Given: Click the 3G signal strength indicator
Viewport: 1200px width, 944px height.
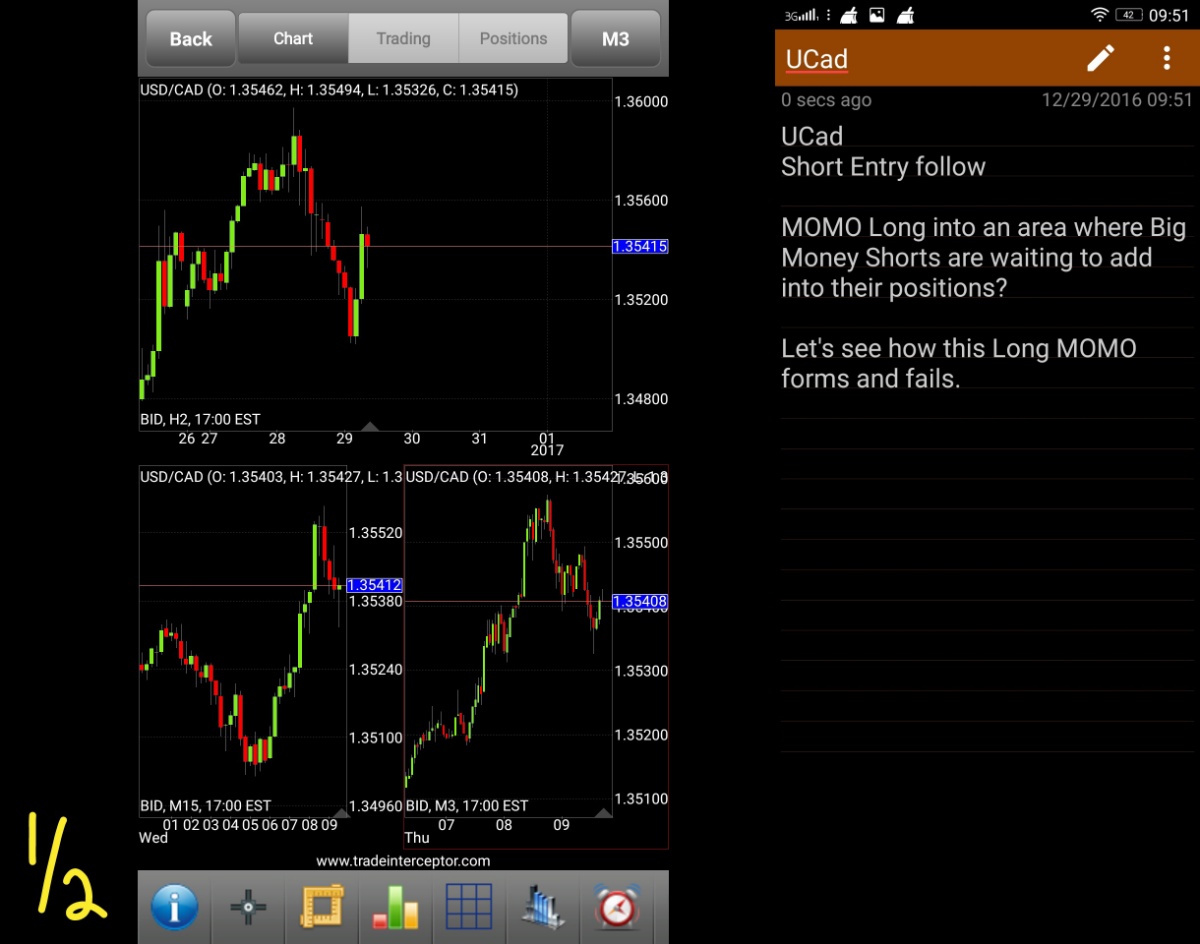Looking at the screenshot, I should [800, 15].
